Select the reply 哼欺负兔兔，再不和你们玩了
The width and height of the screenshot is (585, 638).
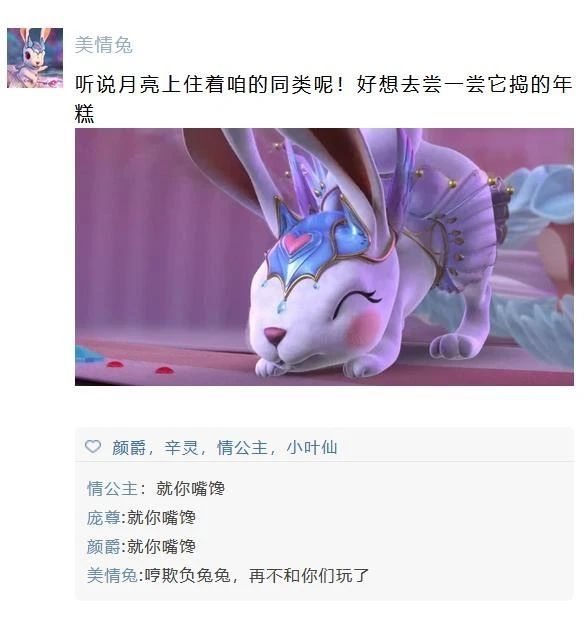tap(257, 576)
